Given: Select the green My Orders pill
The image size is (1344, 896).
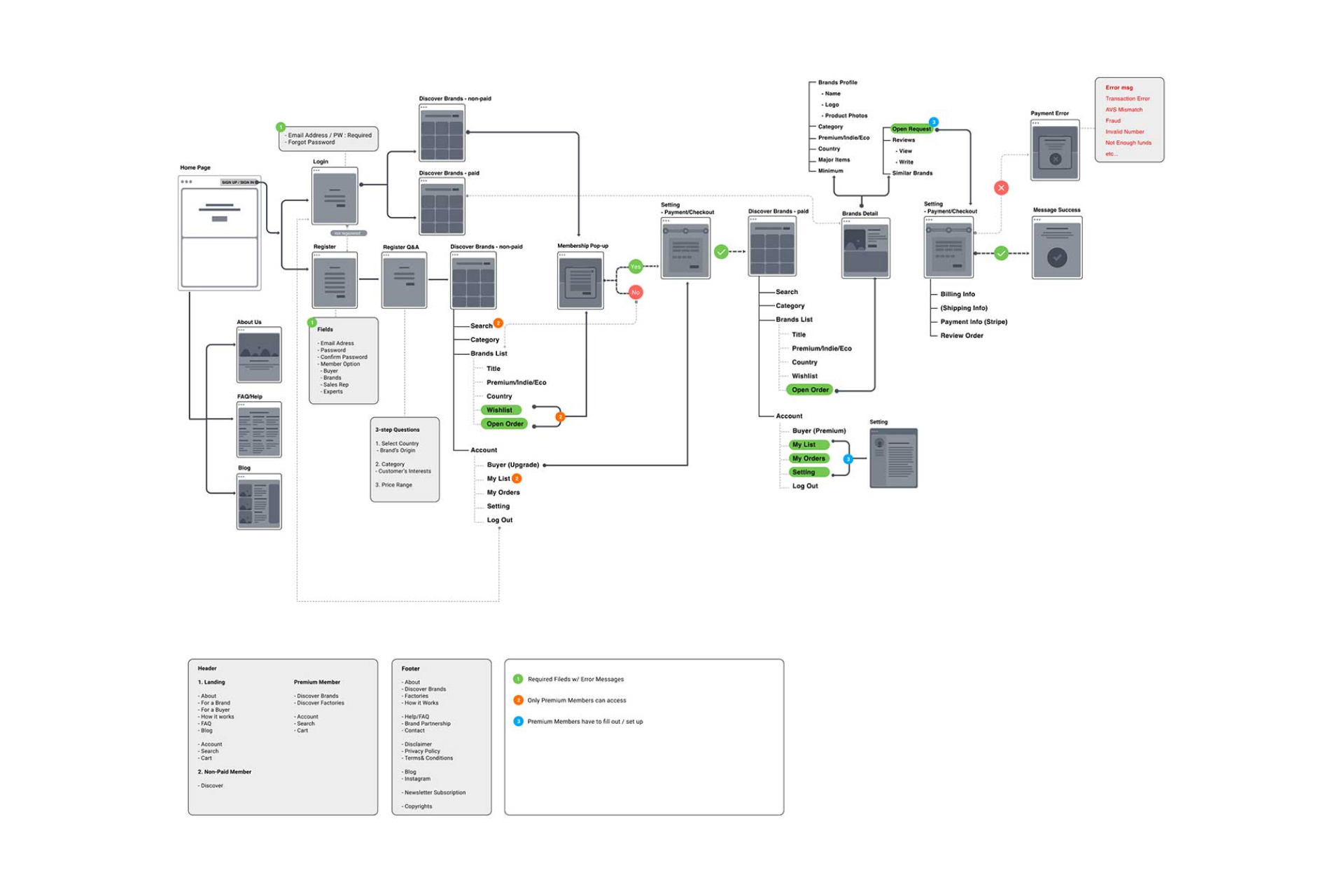Looking at the screenshot, I should pyautogui.click(x=808, y=458).
